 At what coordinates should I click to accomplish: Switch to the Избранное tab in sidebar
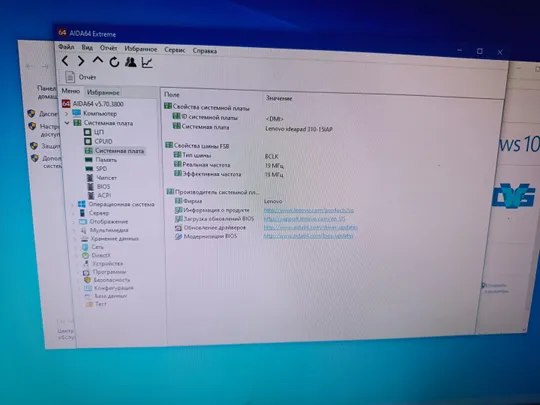pos(103,92)
